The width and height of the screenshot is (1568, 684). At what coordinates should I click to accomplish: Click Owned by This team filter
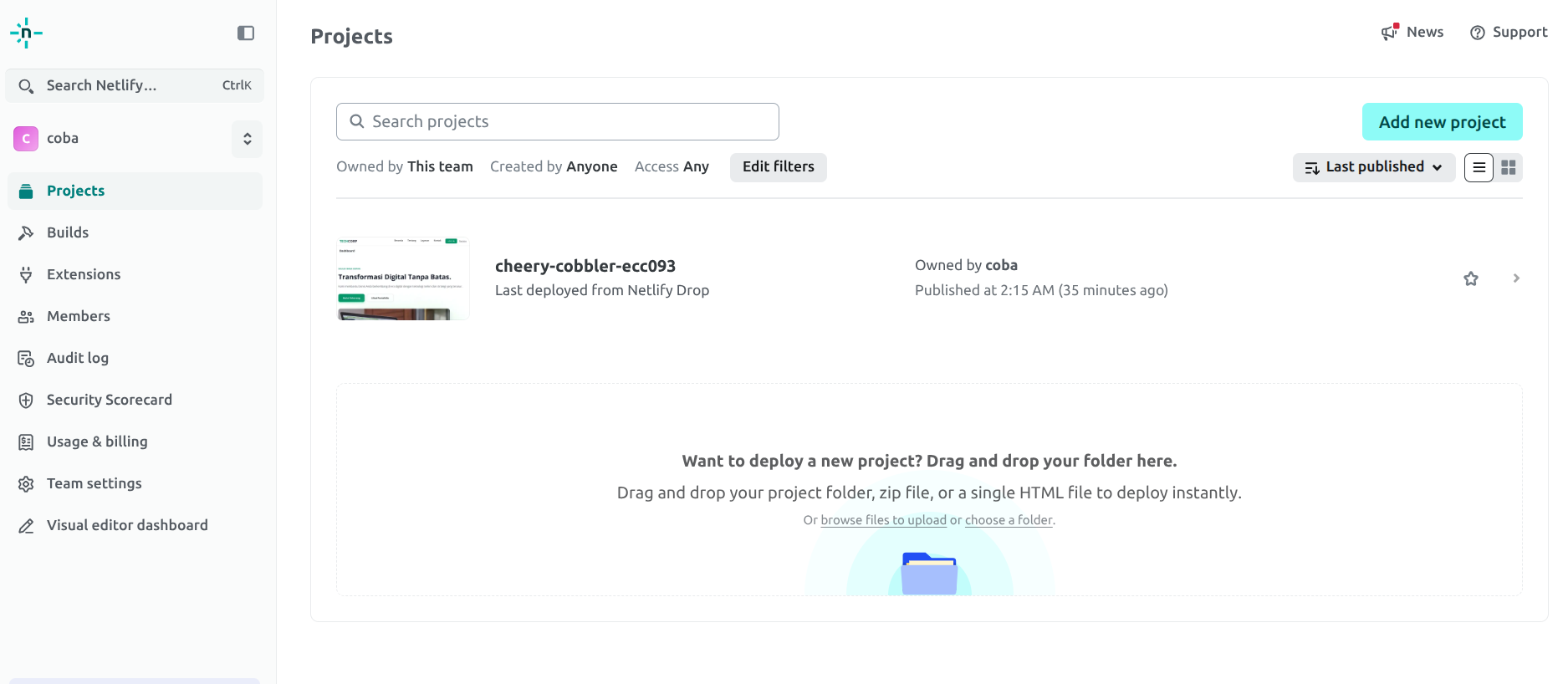(405, 167)
